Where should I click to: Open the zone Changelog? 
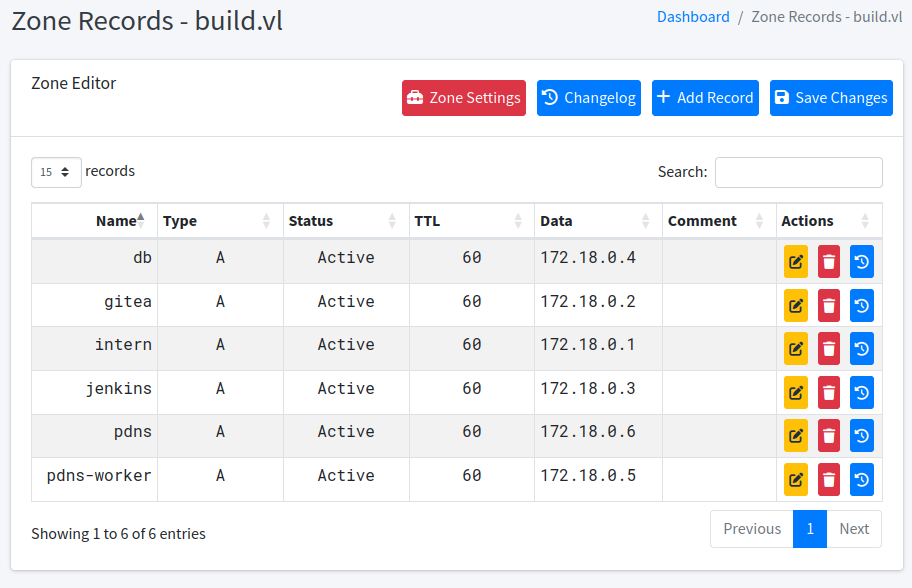[588, 98]
